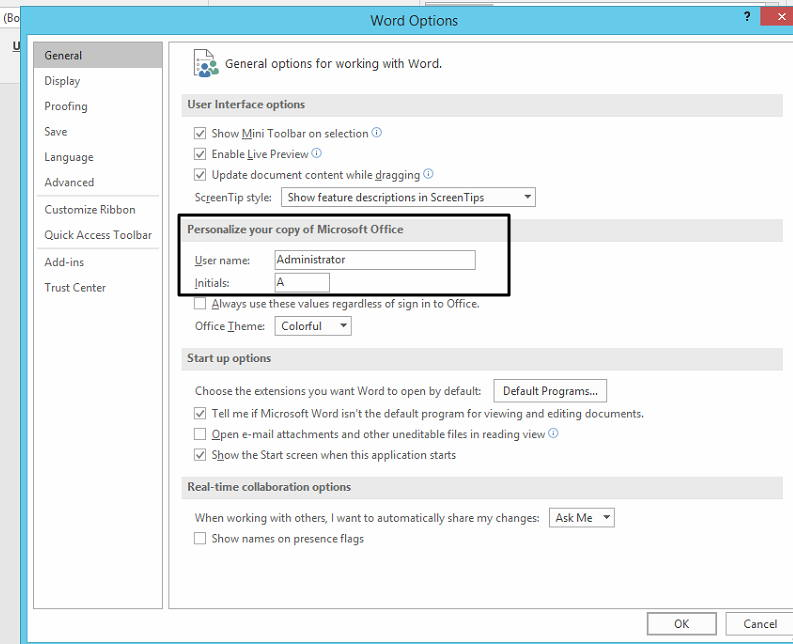793x644 pixels.
Task: Click info icon next to Enable Live Preview
Action: [x=317, y=154]
